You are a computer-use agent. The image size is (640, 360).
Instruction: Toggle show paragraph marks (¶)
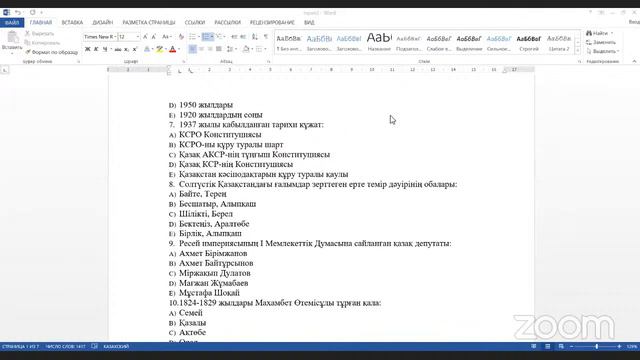coord(266,37)
